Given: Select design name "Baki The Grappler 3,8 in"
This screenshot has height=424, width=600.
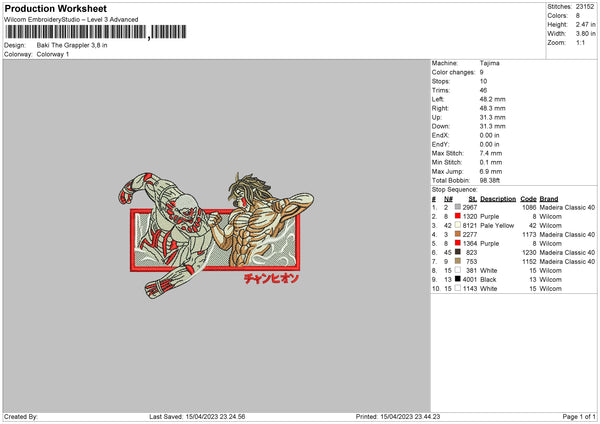Looking at the screenshot, I should [72, 45].
